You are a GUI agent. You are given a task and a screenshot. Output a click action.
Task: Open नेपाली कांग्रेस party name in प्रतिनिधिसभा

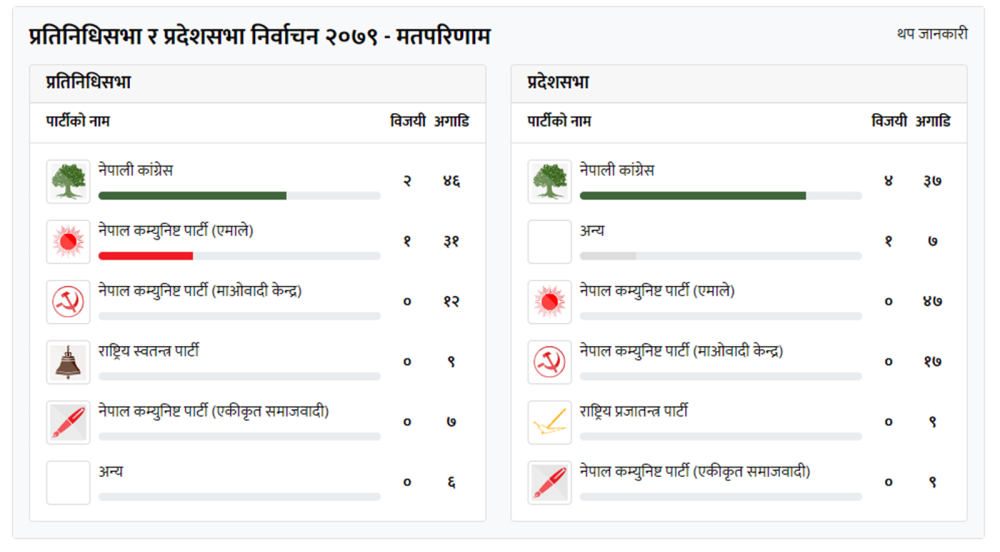135,170
